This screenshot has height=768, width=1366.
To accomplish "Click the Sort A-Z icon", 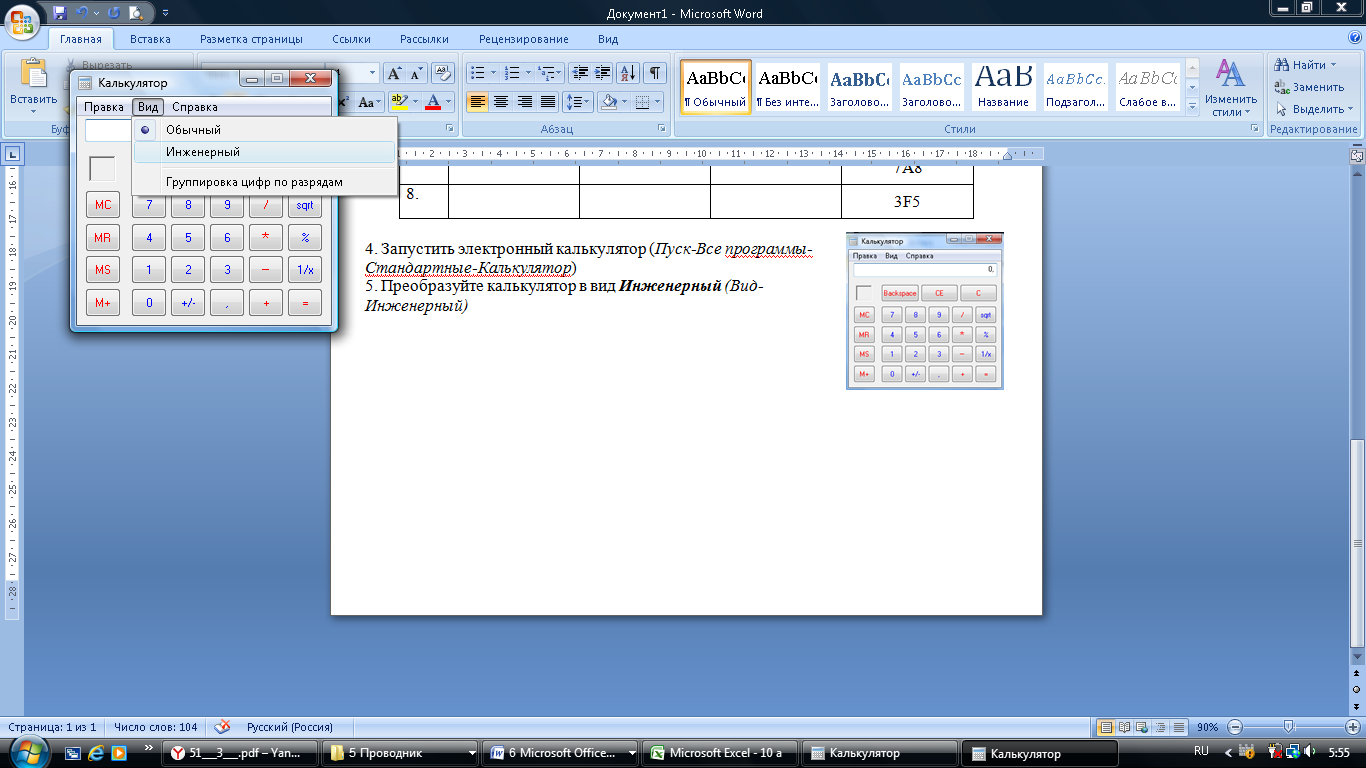I will click(628, 73).
